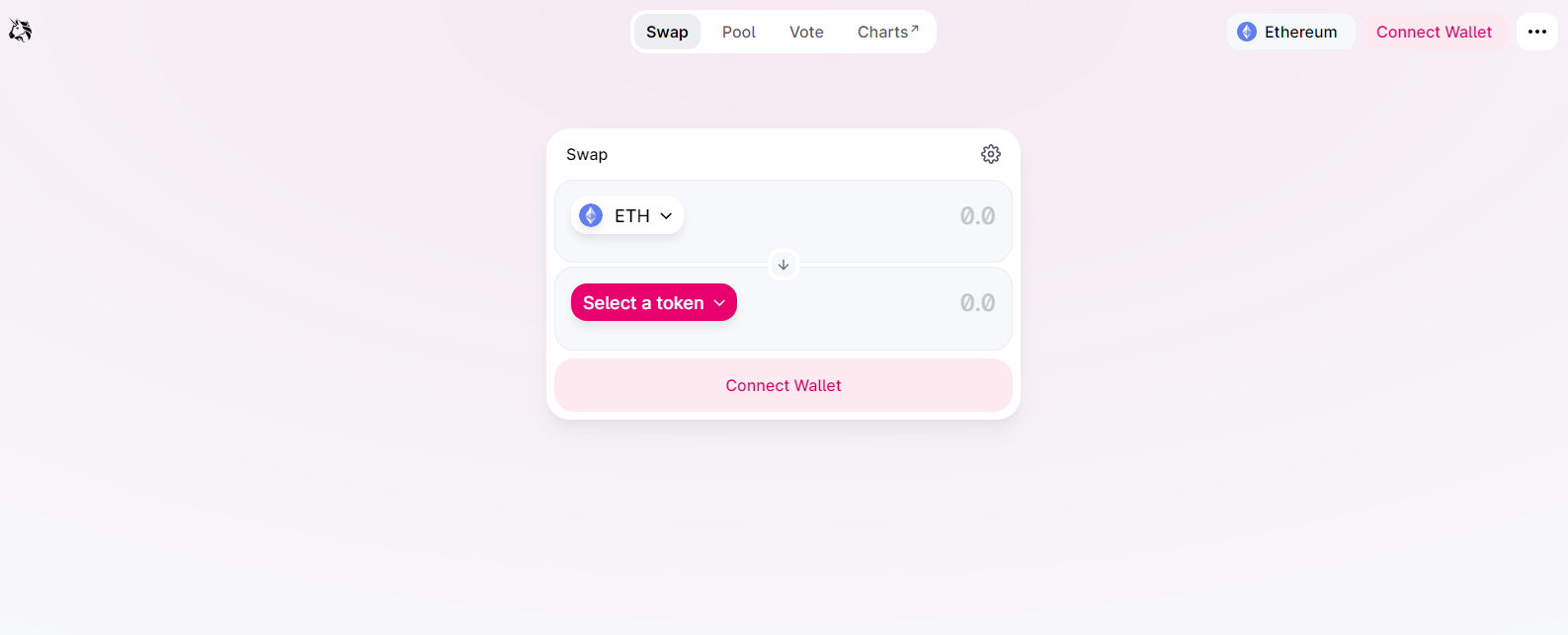Open the Charts link

(888, 32)
